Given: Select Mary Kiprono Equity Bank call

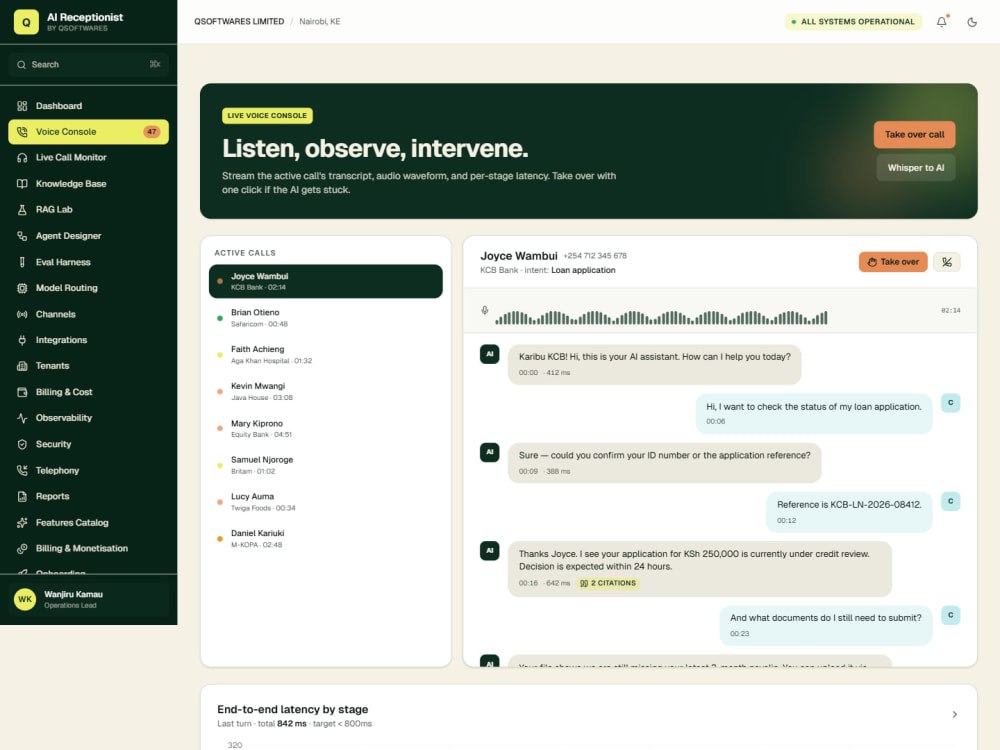Looking at the screenshot, I should (326, 429).
